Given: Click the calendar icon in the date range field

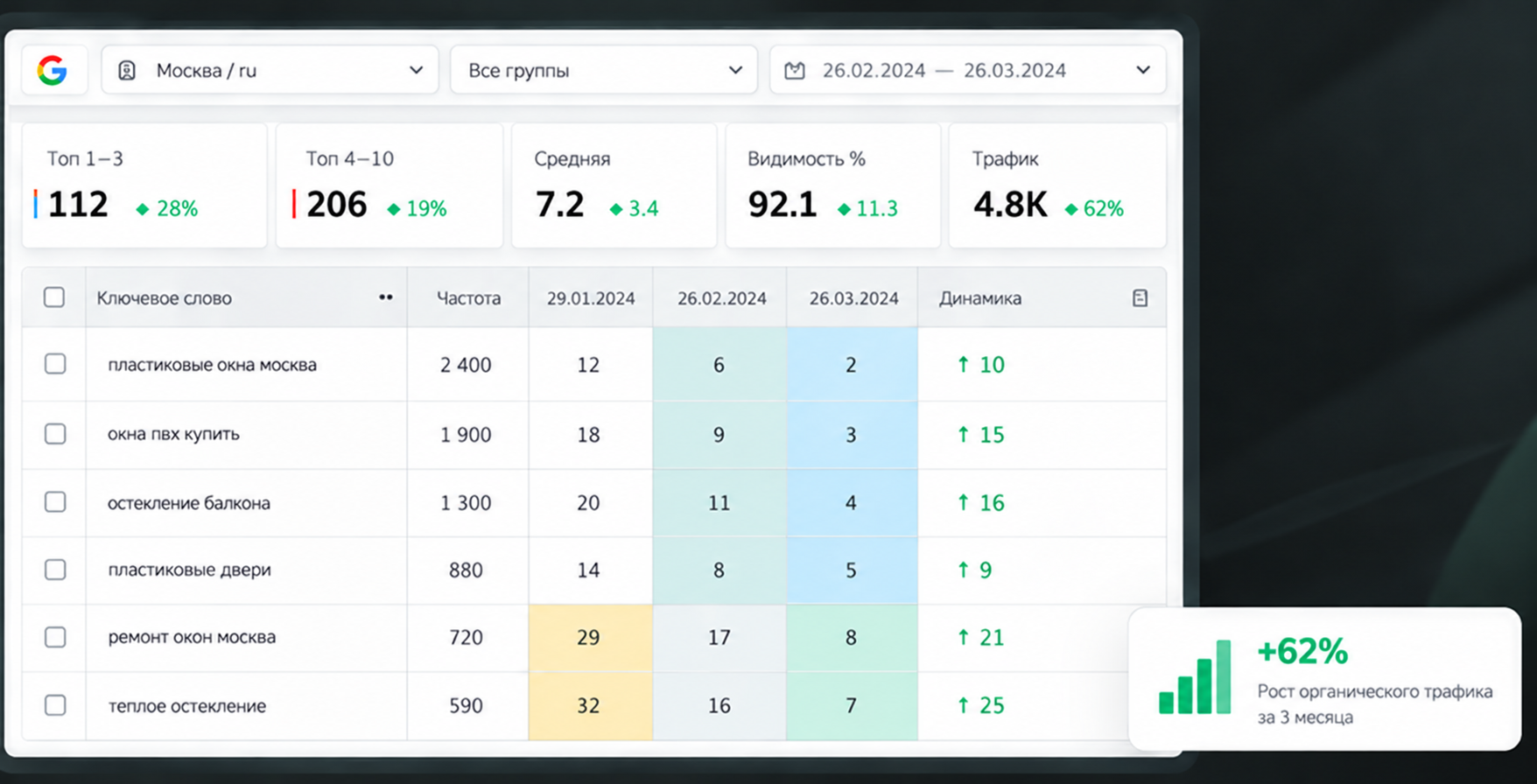Looking at the screenshot, I should [795, 71].
